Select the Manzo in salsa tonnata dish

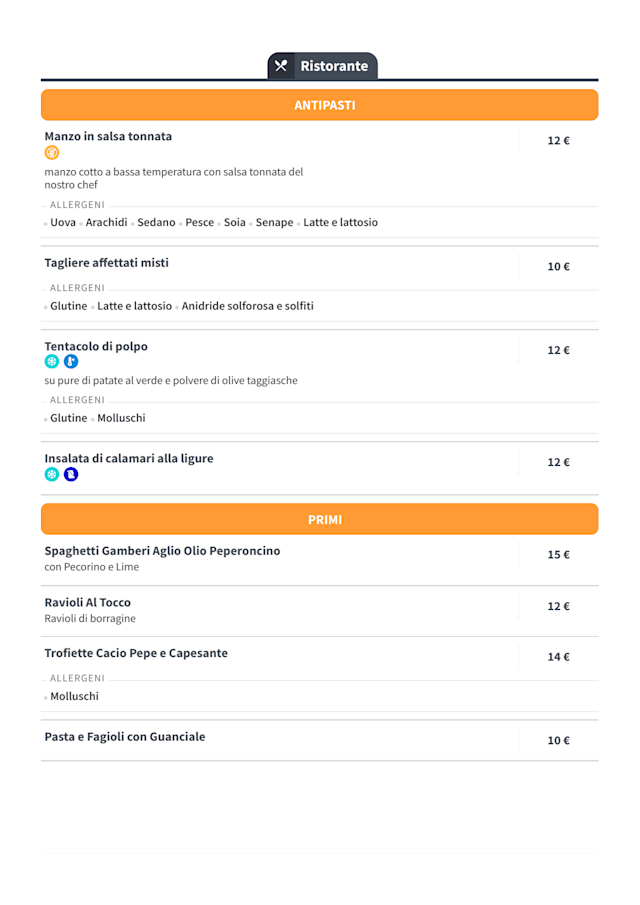(108, 136)
